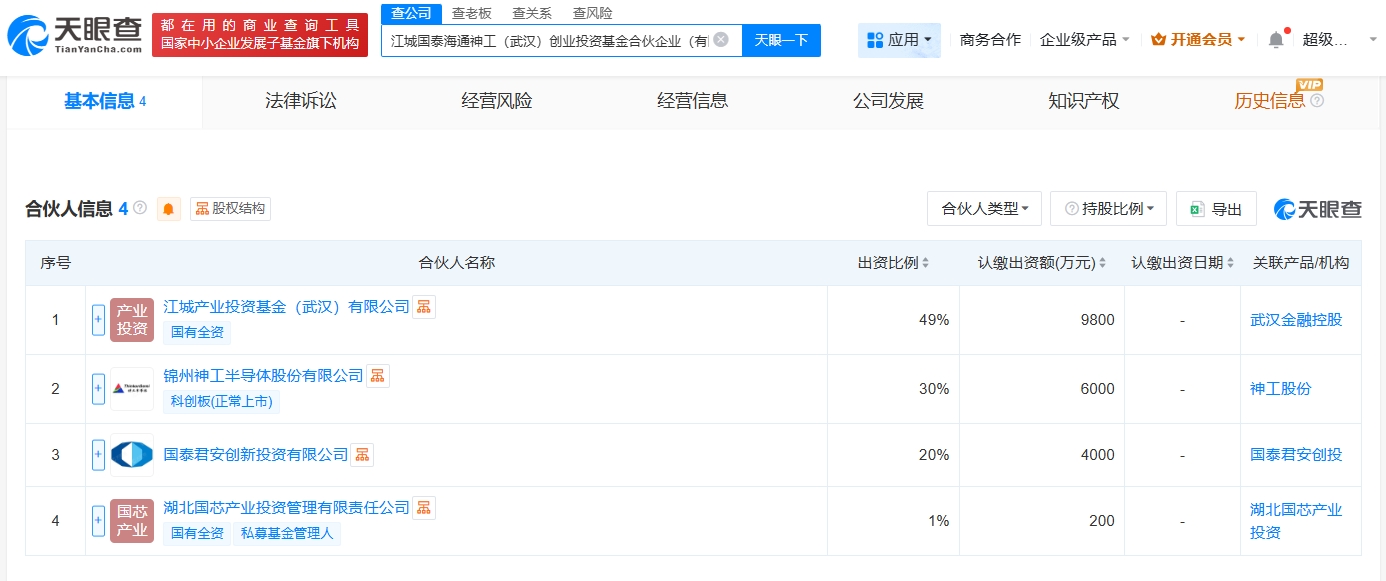Click the orange alert bell beside 合伙人信息

click(168, 209)
